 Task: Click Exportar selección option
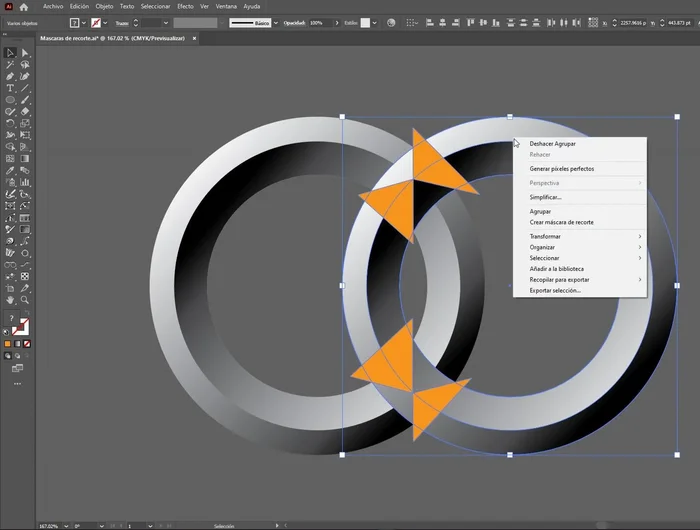click(x=555, y=290)
